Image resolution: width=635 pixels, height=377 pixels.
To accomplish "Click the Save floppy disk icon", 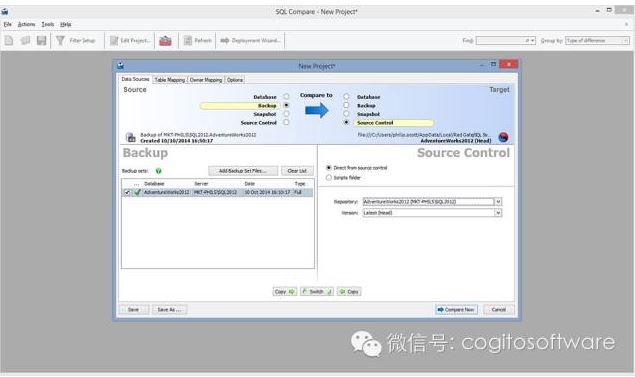I will [41, 40].
